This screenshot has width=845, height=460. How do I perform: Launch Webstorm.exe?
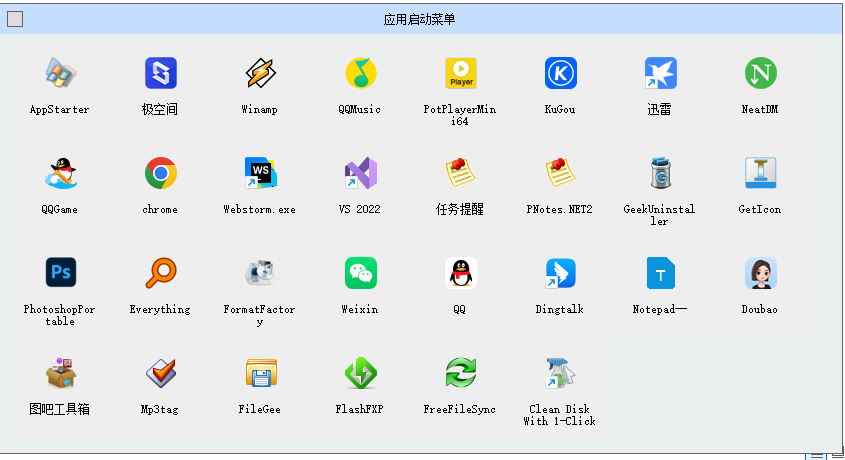(x=261, y=173)
